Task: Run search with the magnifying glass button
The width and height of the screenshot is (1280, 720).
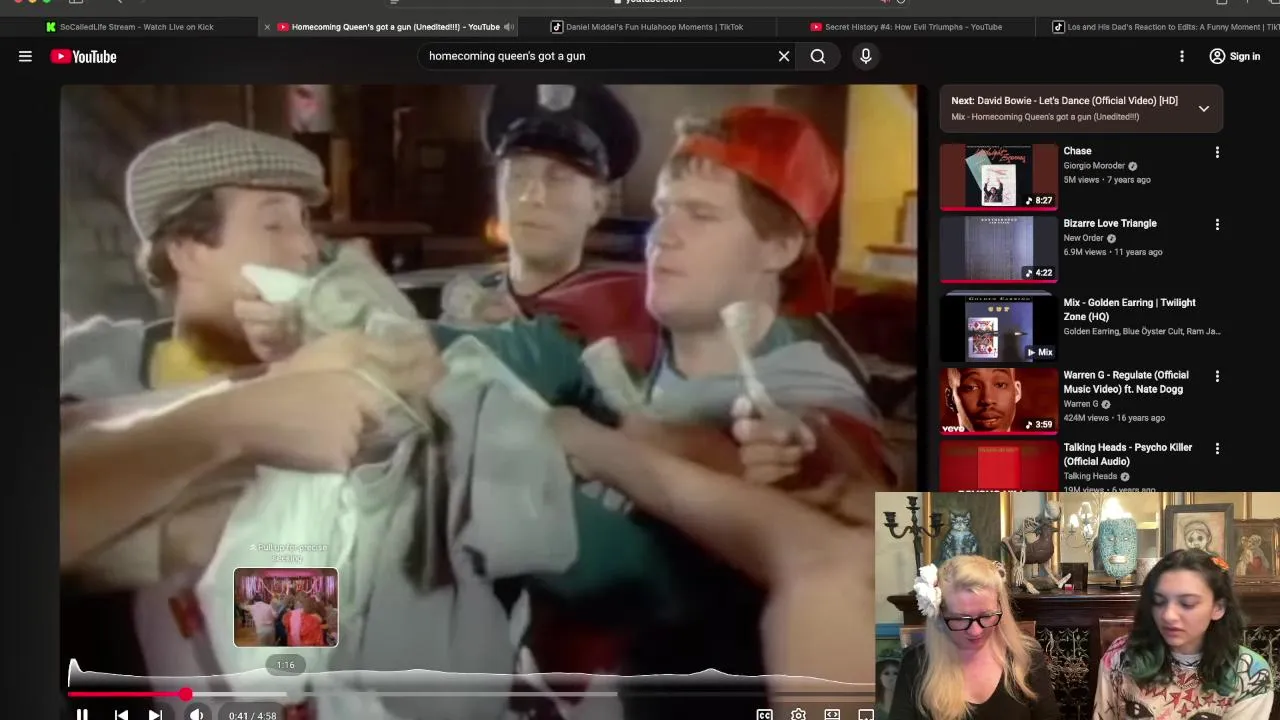Action: [x=818, y=57]
